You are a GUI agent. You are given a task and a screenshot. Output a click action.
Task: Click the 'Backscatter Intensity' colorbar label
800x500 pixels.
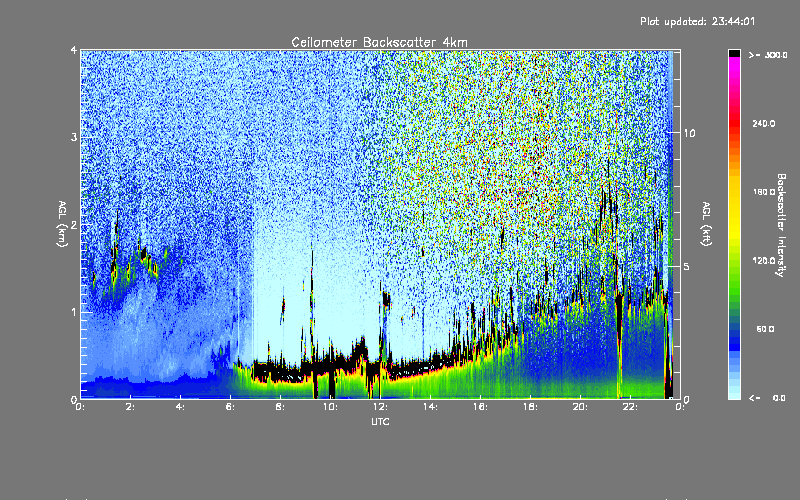point(781,225)
